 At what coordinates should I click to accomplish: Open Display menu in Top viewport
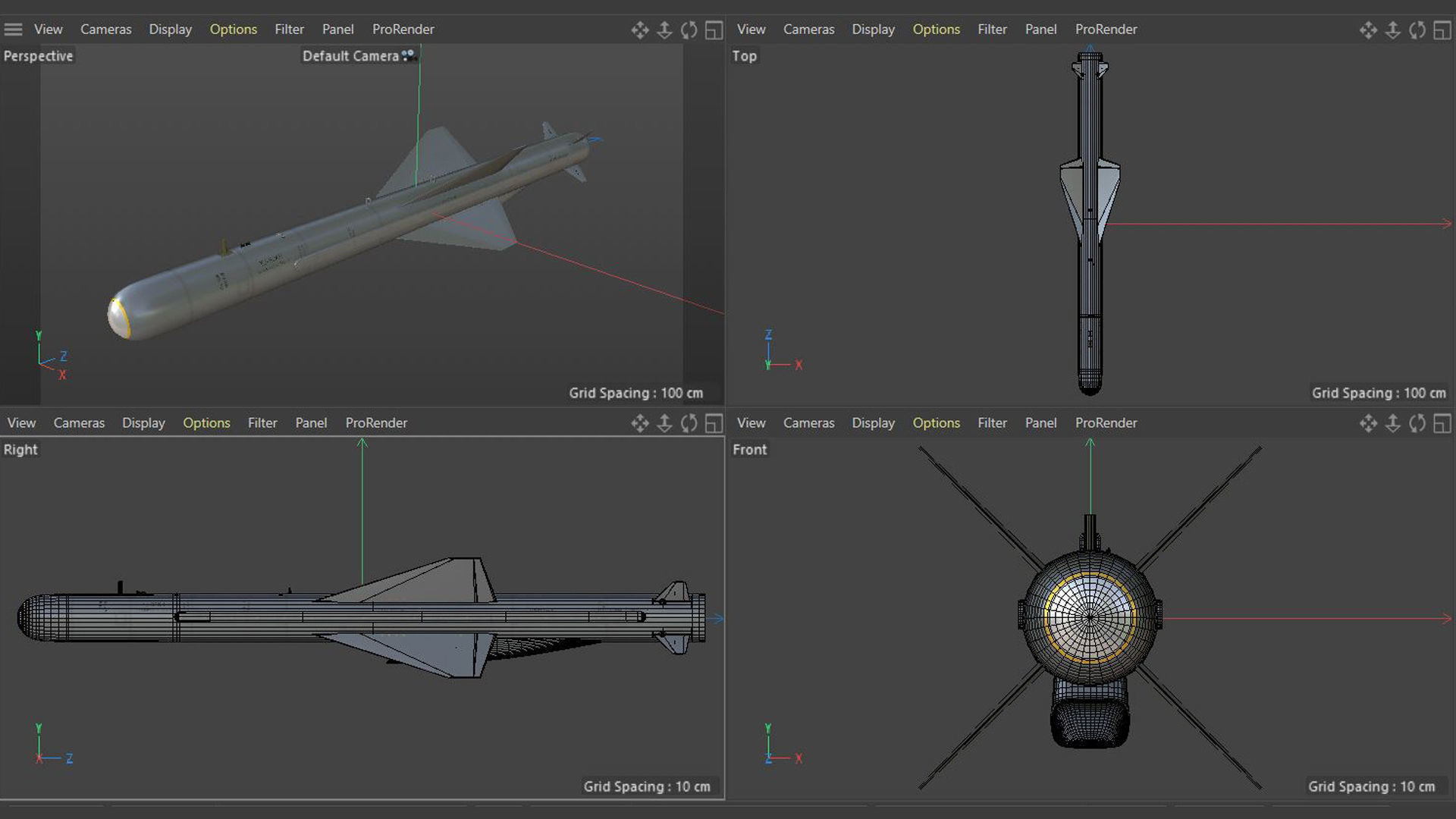click(873, 30)
